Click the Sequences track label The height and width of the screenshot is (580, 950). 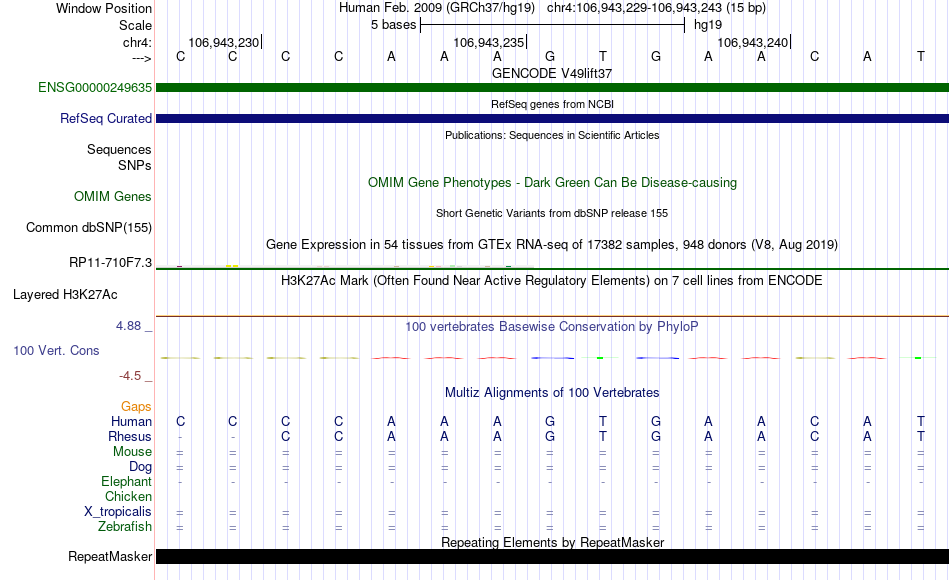119,150
